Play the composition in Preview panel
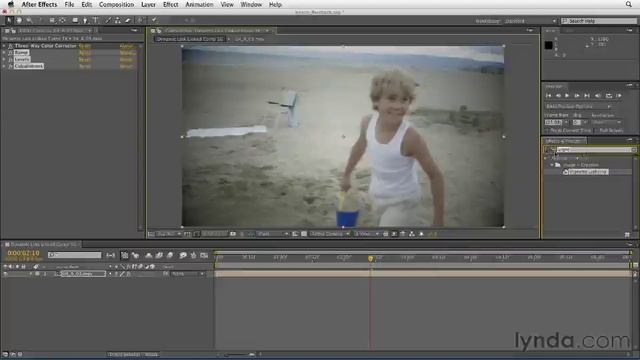The image size is (640, 360). tap(567, 96)
